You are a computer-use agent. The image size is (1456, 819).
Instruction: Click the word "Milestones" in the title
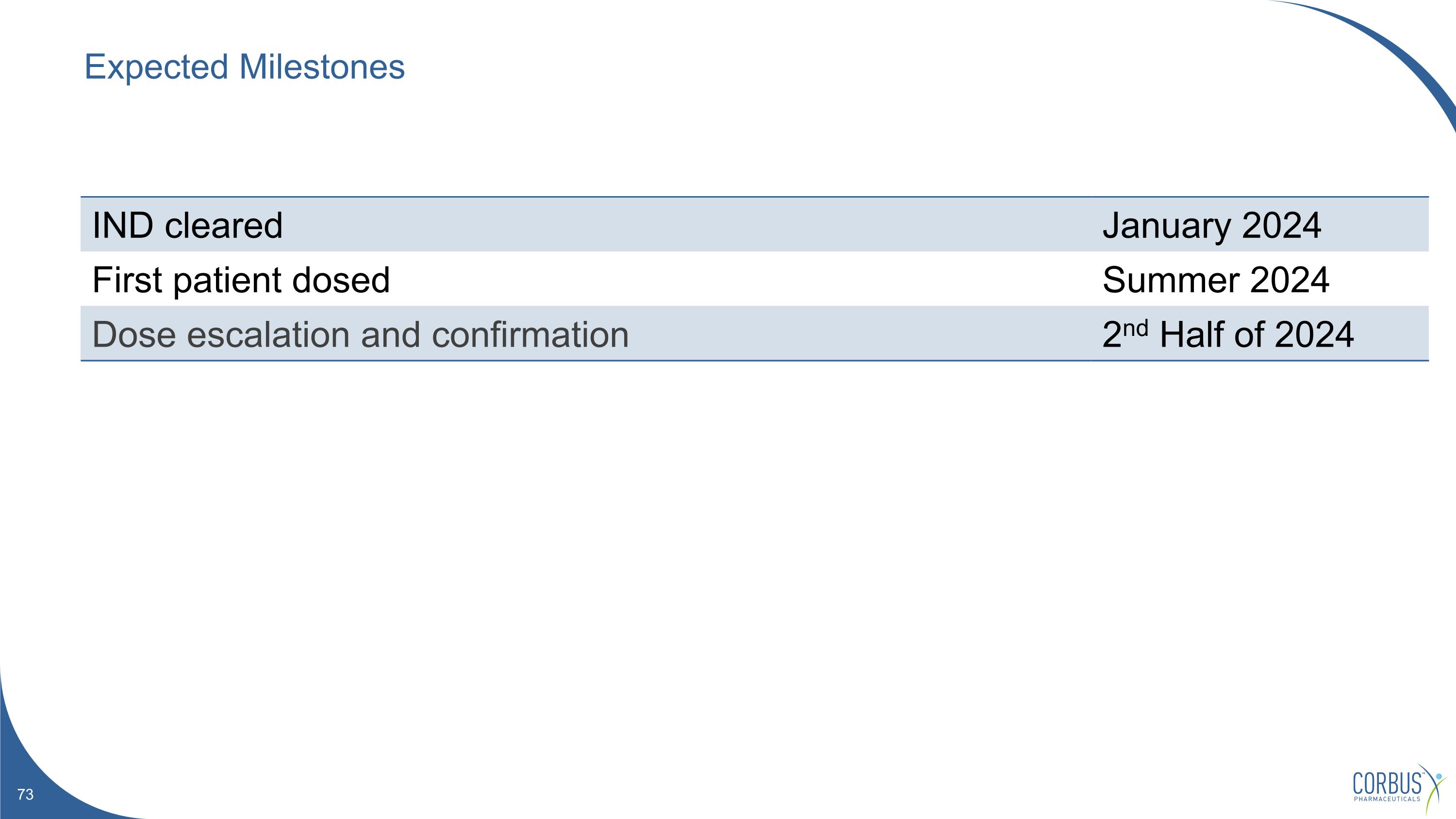click(x=322, y=67)
